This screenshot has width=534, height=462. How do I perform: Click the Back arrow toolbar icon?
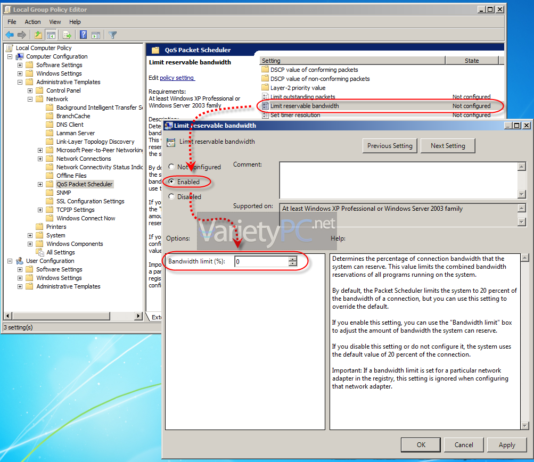click(x=10, y=35)
